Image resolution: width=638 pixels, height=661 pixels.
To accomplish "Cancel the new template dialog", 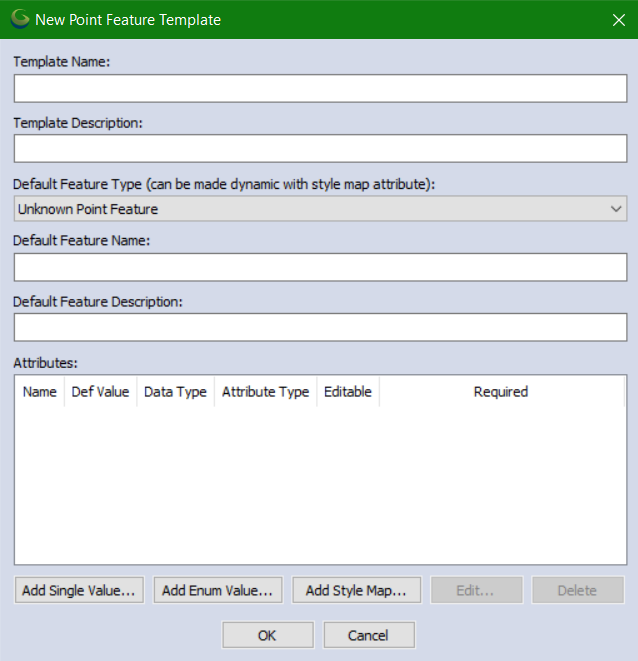I will 368,635.
